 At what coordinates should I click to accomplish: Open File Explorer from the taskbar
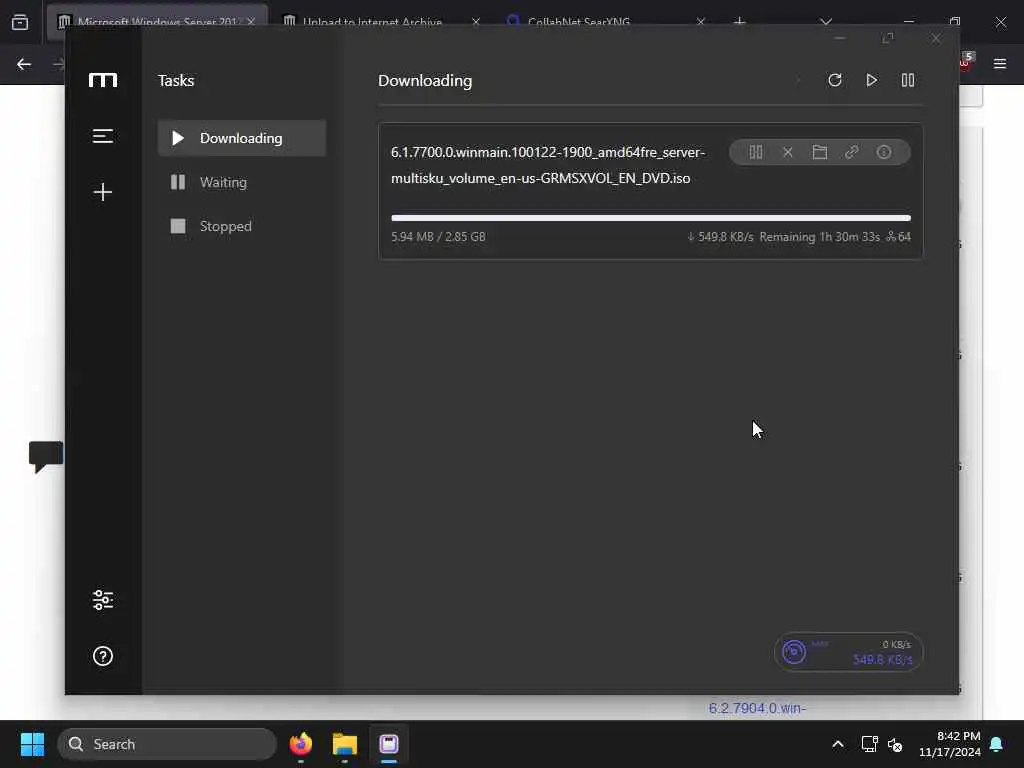(345, 744)
